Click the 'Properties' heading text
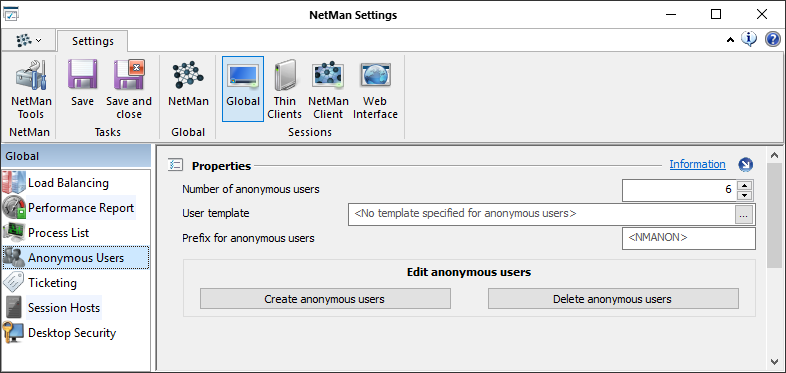The width and height of the screenshot is (786, 373). point(221,165)
